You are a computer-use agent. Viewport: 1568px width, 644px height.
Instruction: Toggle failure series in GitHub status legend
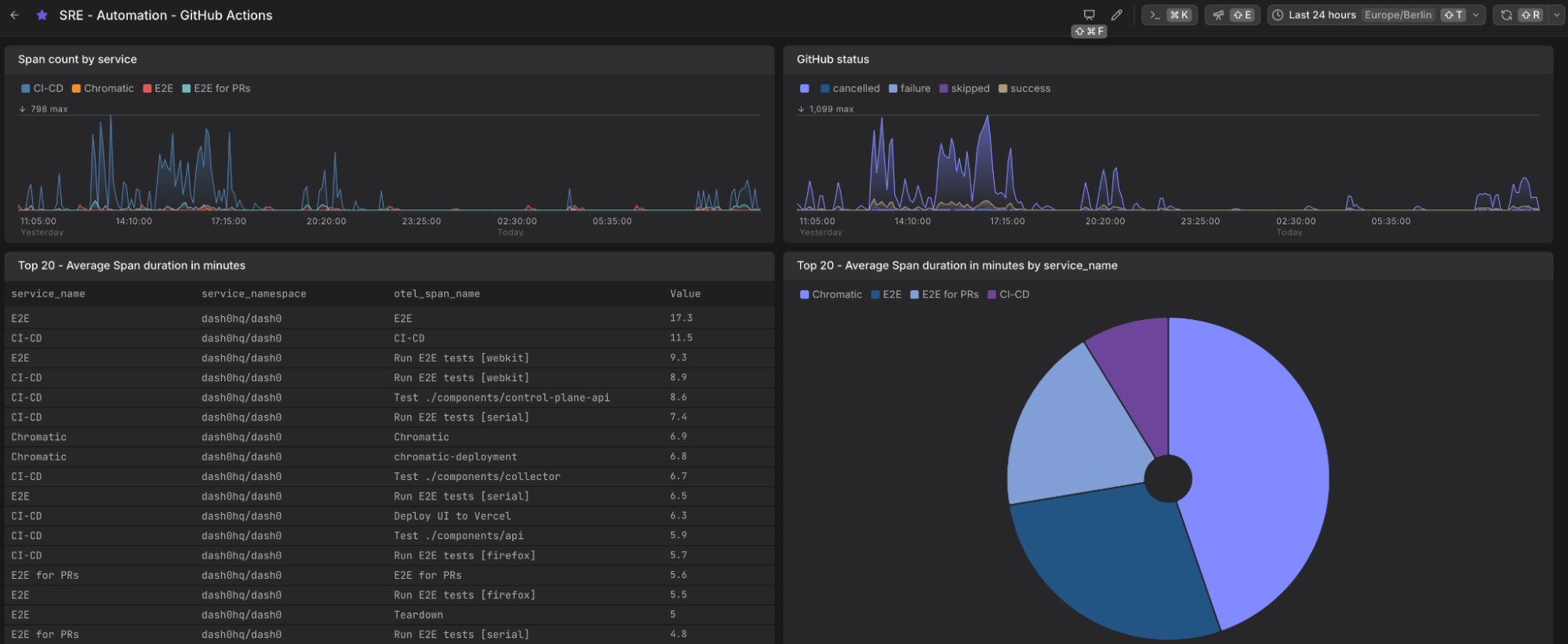[910, 89]
